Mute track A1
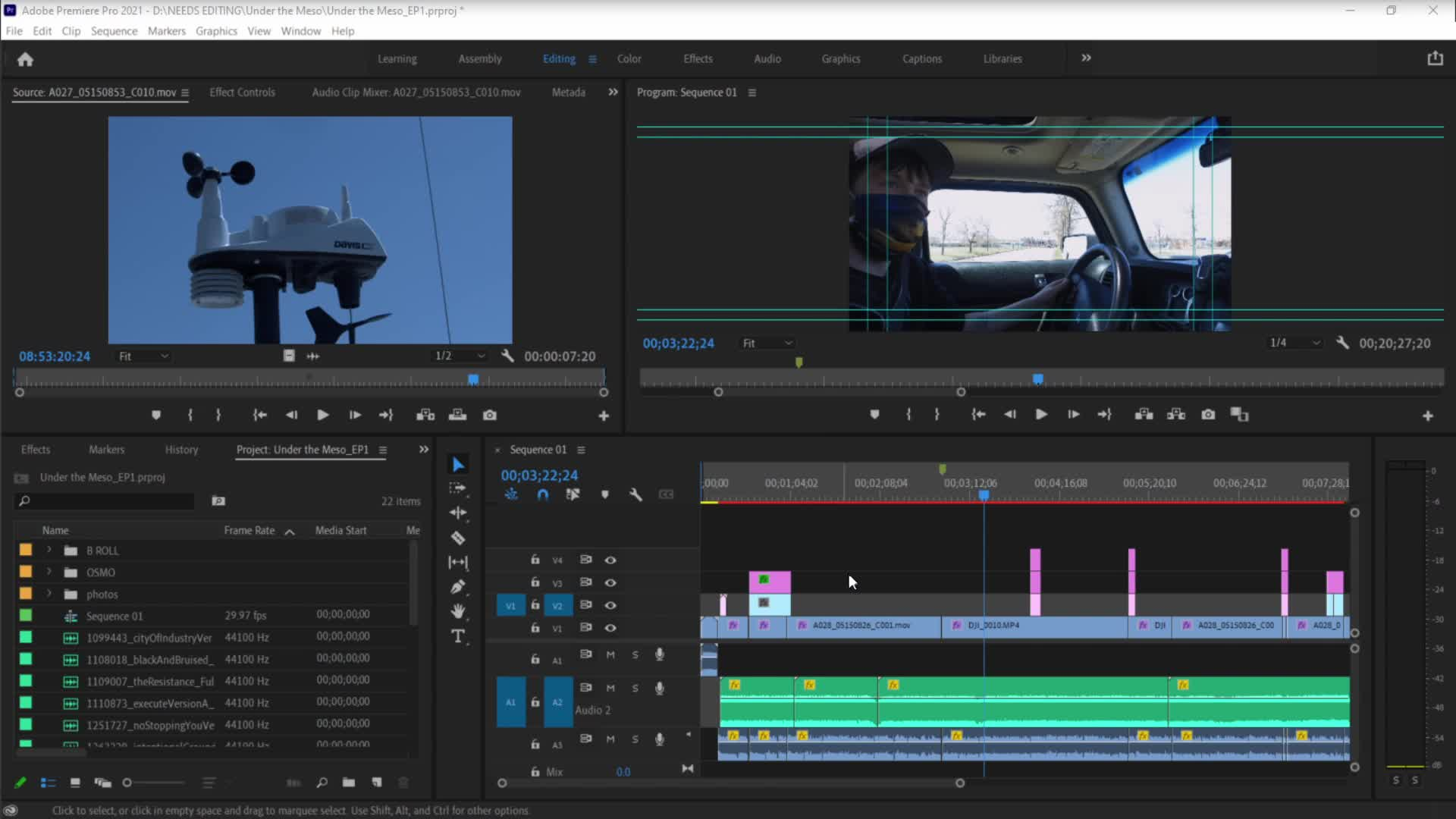1456x819 pixels. 610,654
